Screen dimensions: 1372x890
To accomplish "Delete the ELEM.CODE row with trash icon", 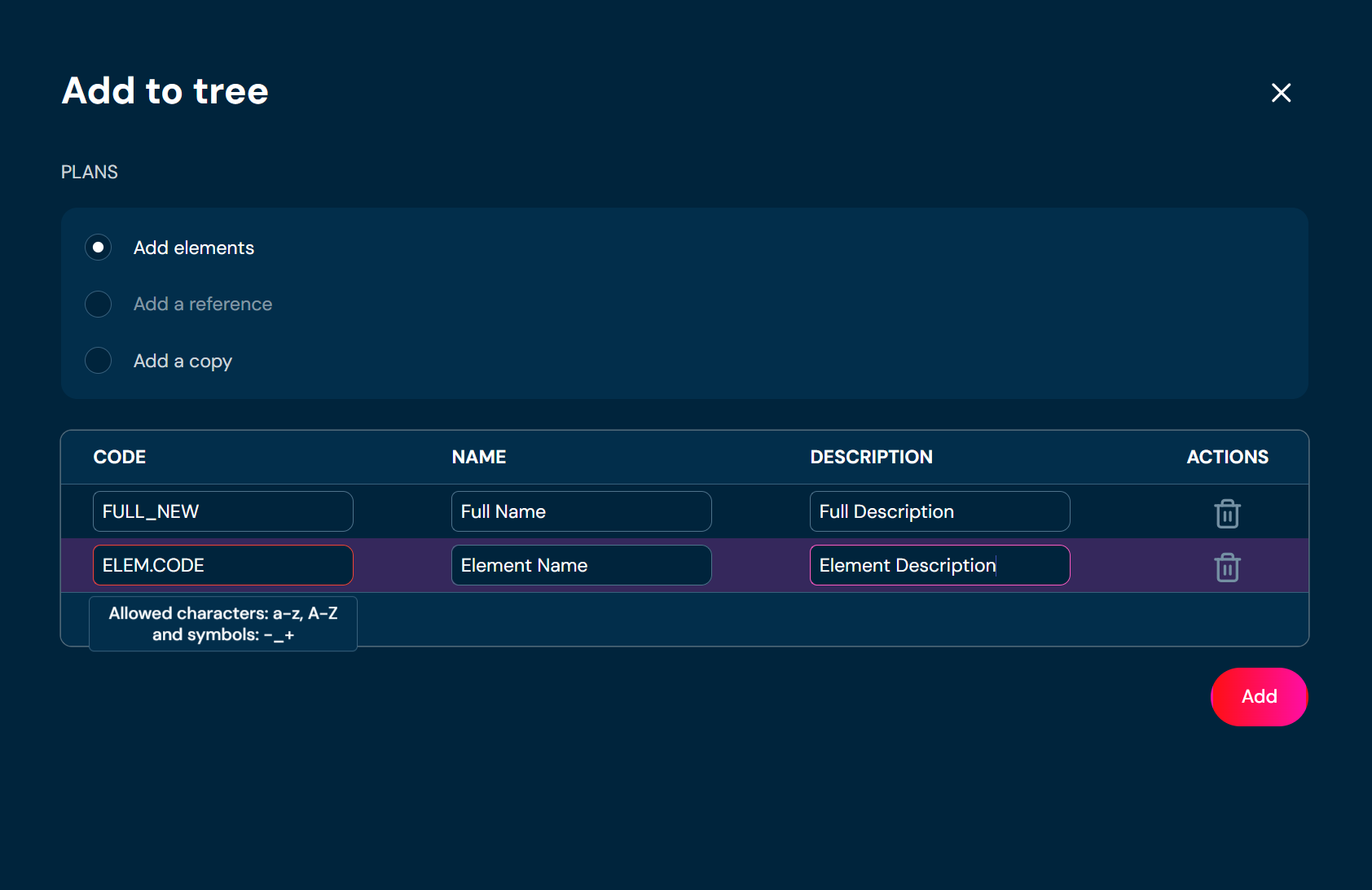I will (1227, 567).
